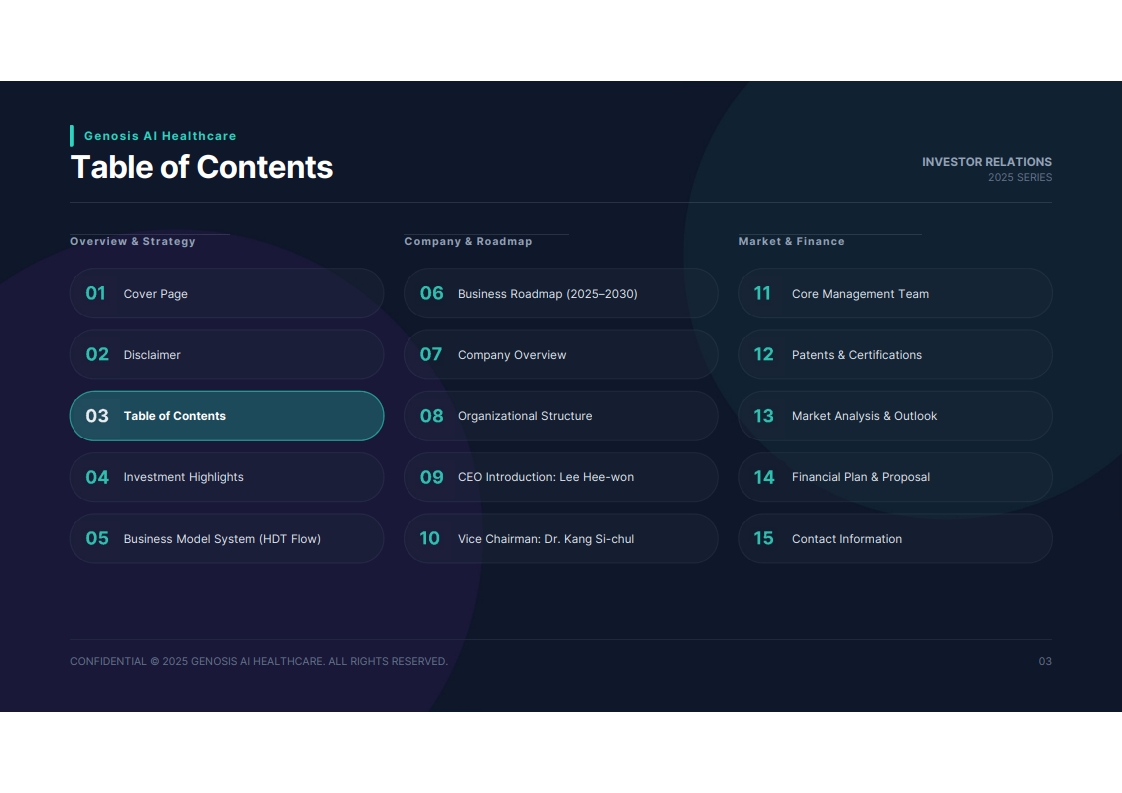Jump to 09 CEO Introduction: Lee Hee-won
Viewport: 1122px width, 793px height.
pyautogui.click(x=561, y=477)
